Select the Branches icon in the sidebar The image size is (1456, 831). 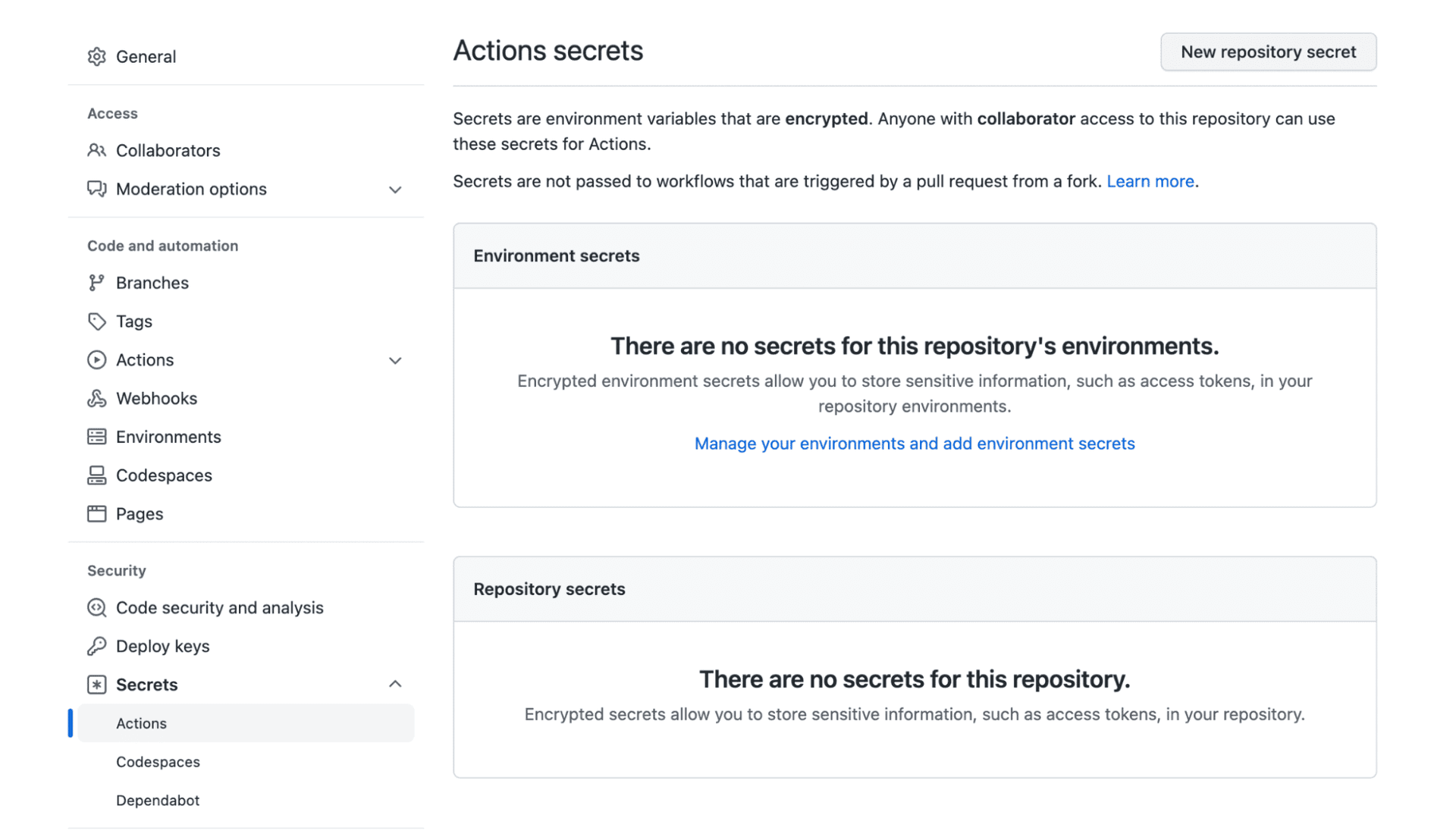tap(97, 282)
